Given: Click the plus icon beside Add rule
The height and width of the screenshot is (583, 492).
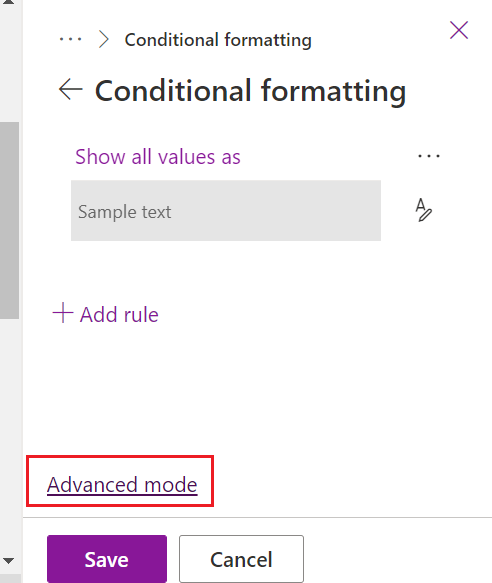Looking at the screenshot, I should click(x=63, y=313).
